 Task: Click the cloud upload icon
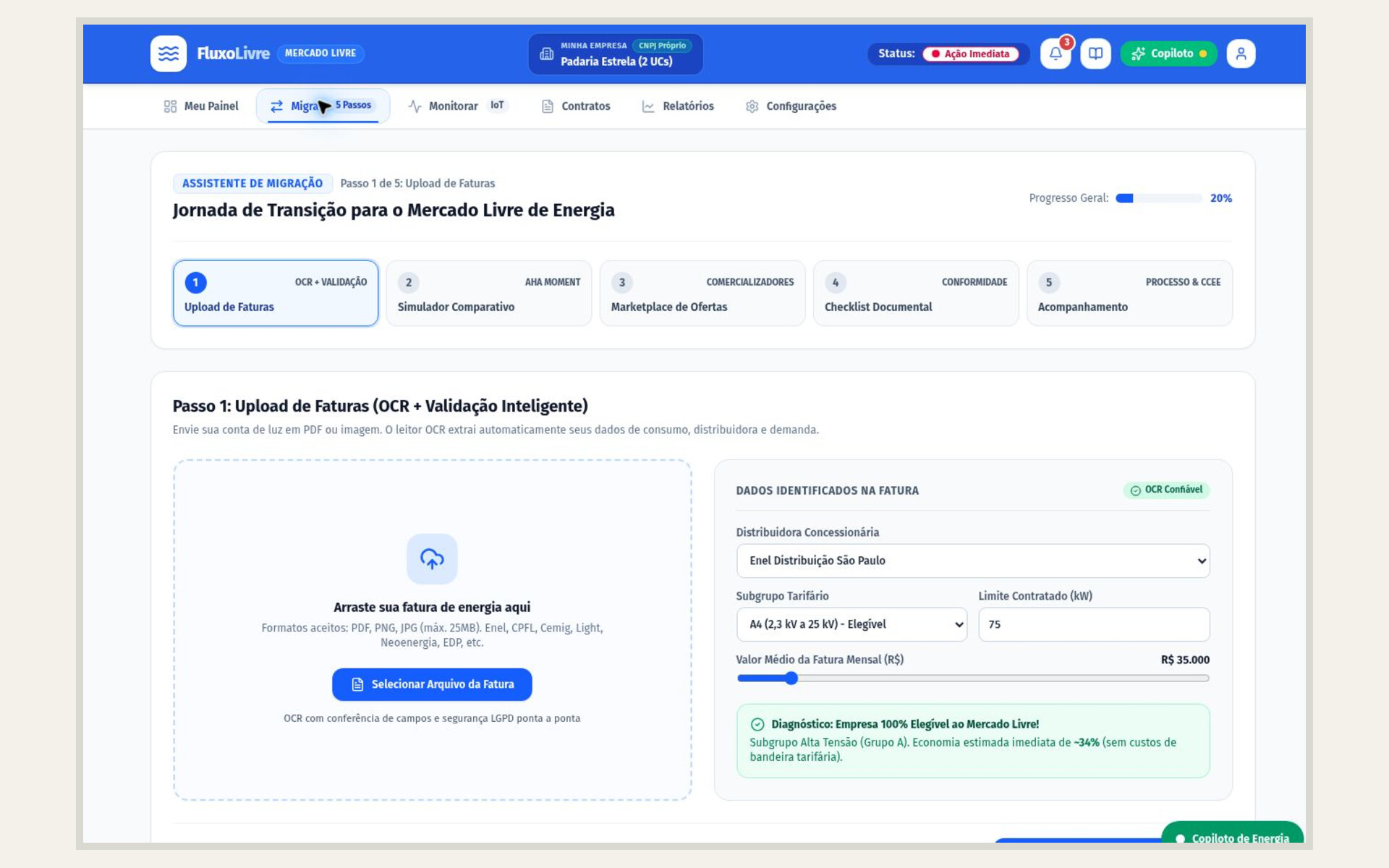(432, 558)
